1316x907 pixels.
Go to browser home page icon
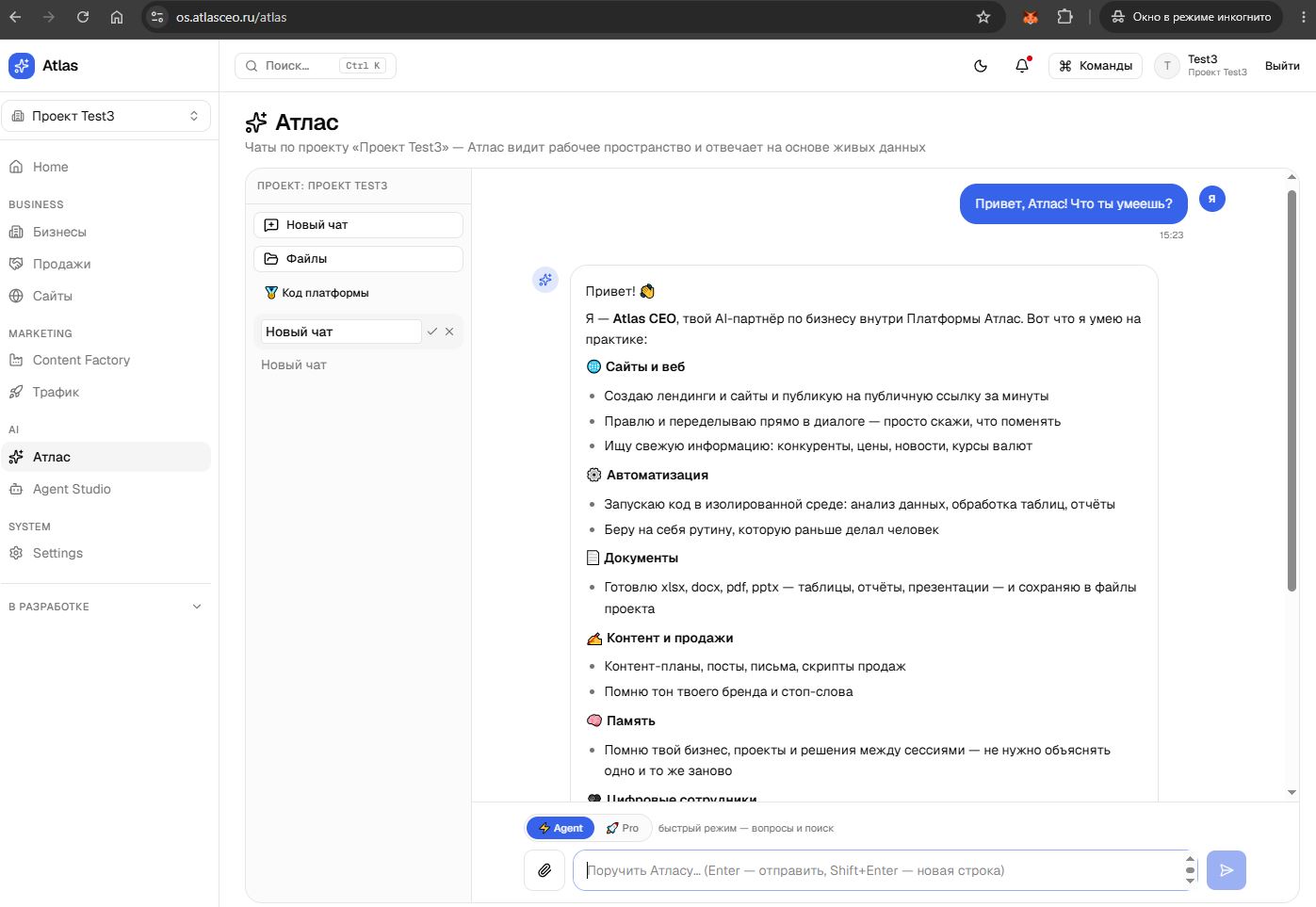pos(117,17)
